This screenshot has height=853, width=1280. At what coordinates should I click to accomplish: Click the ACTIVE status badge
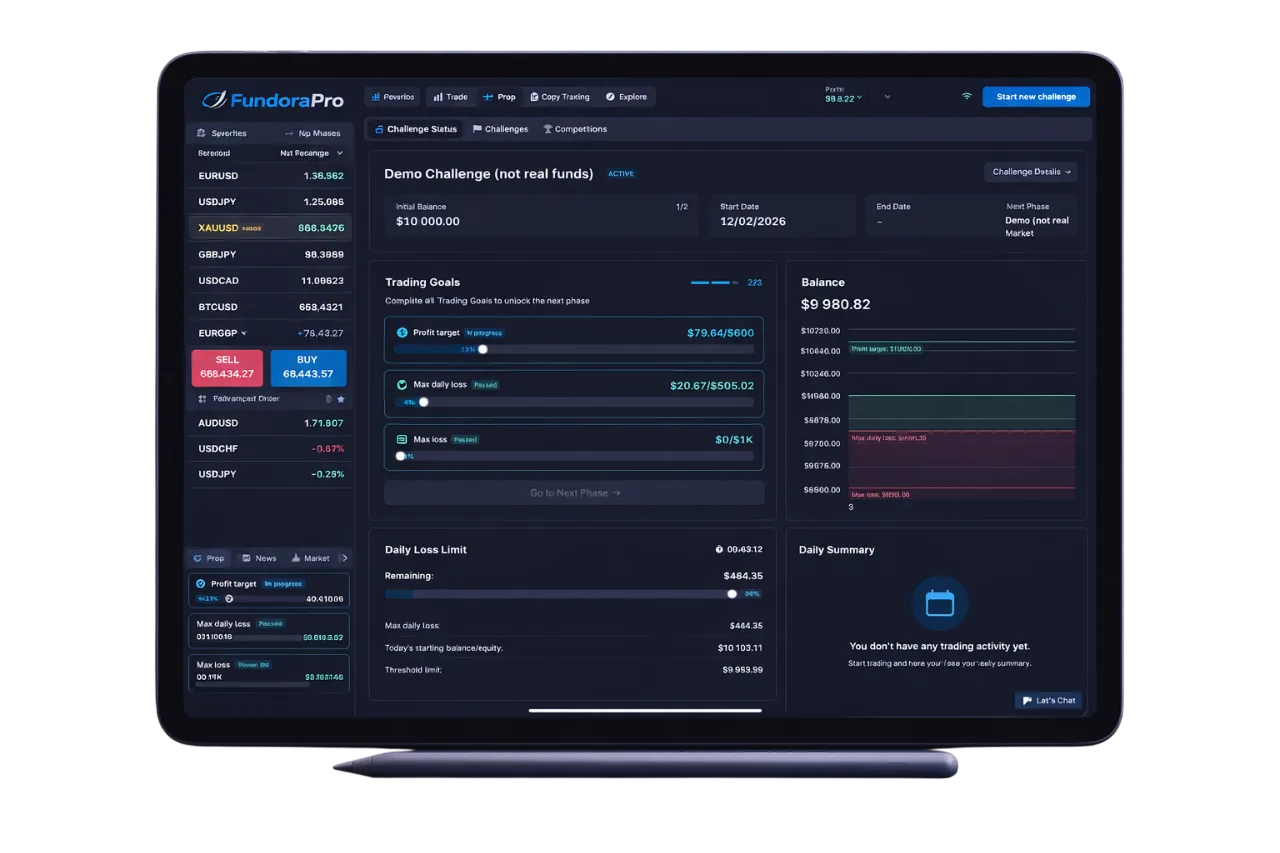pos(621,174)
